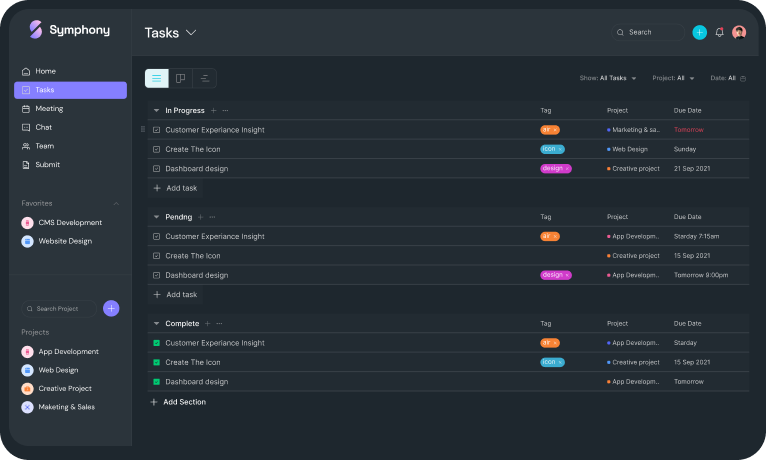Viewport: 766px width, 460px height.
Task: Click Add Section at the bottom
Action: (178, 402)
